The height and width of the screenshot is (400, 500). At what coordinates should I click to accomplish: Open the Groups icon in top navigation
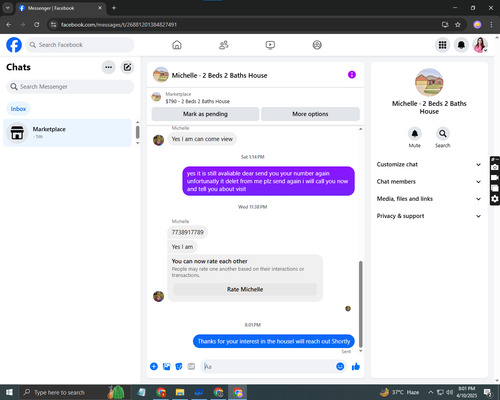[x=317, y=45]
